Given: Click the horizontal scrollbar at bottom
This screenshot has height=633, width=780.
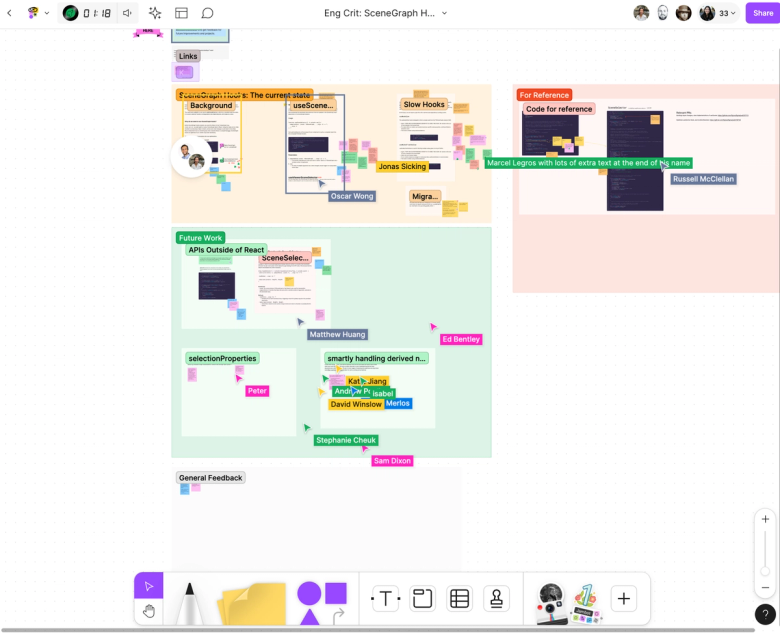Looking at the screenshot, I should [x=378, y=630].
